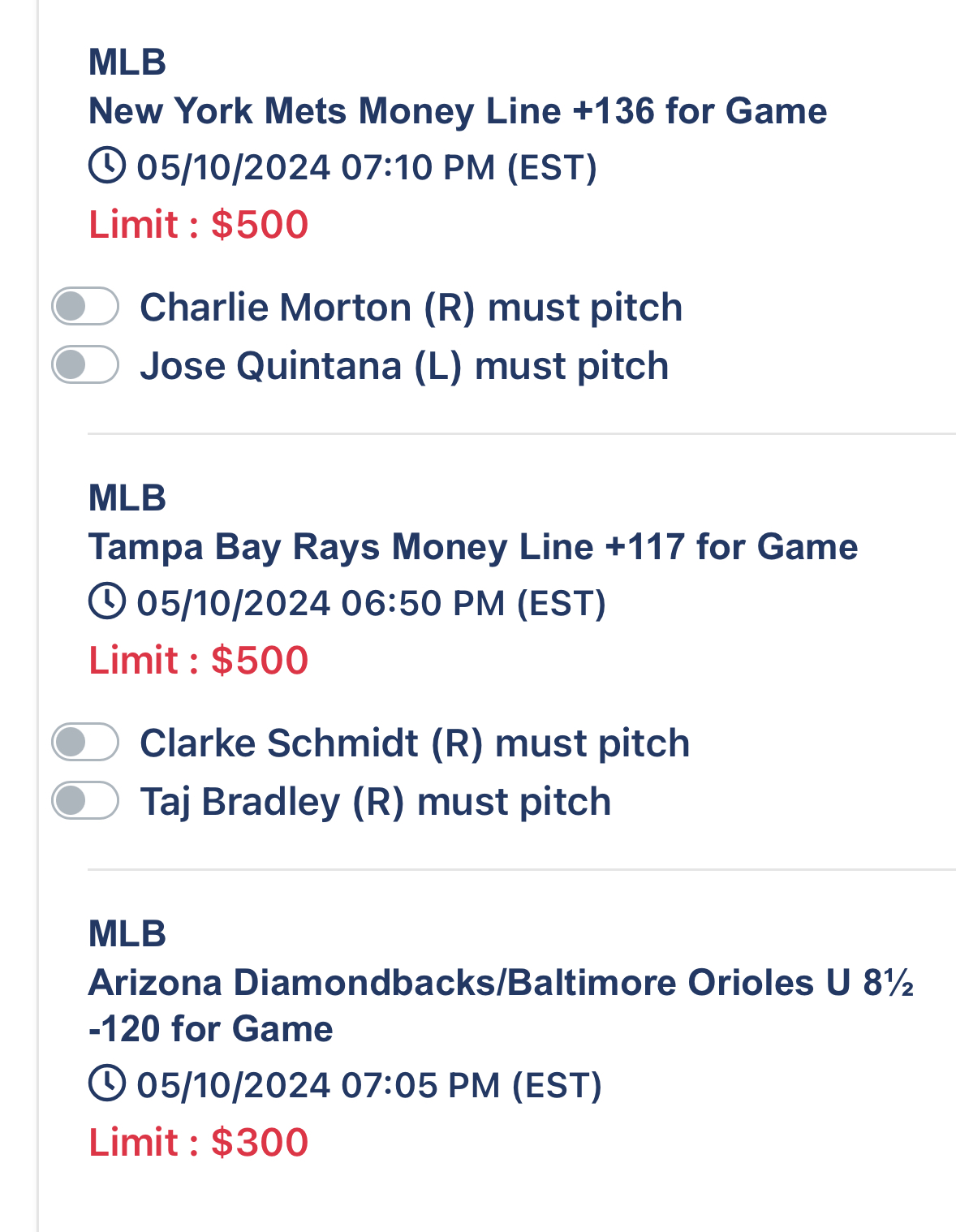Click the Charlie Morton (R) must pitch label
956x1232 pixels.
(x=411, y=308)
